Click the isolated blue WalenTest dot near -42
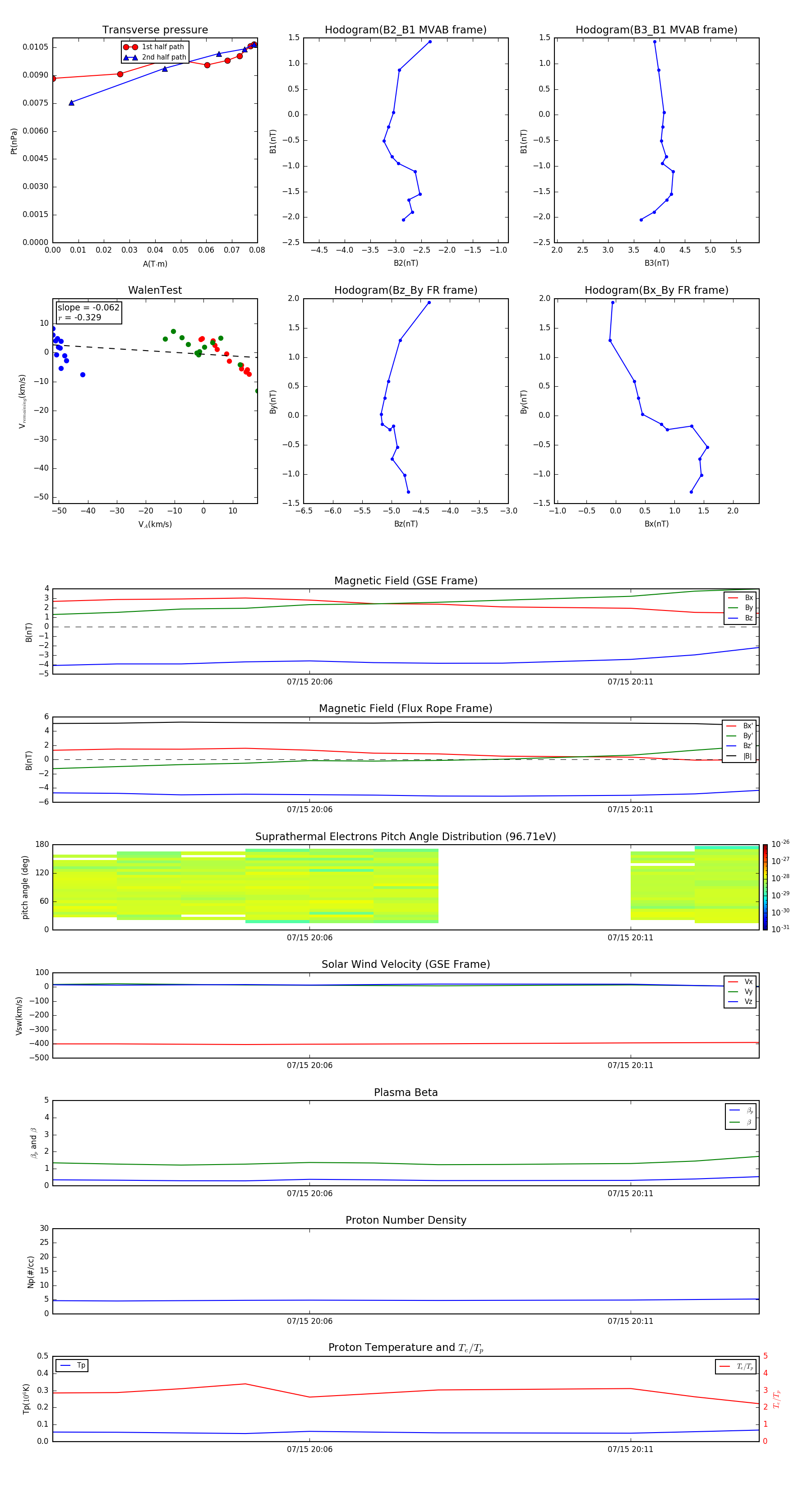 [x=83, y=375]
